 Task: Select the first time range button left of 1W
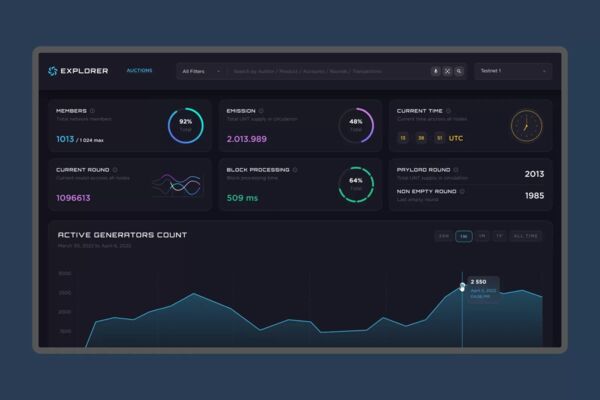[x=443, y=236]
